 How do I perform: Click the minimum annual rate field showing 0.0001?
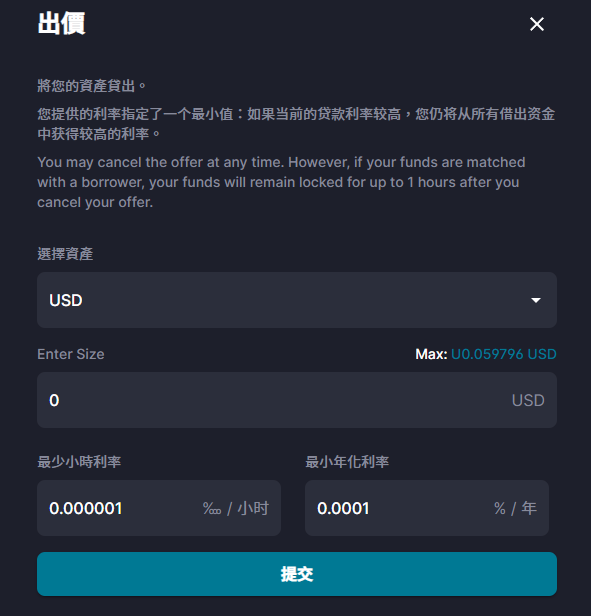pyautogui.click(x=427, y=508)
